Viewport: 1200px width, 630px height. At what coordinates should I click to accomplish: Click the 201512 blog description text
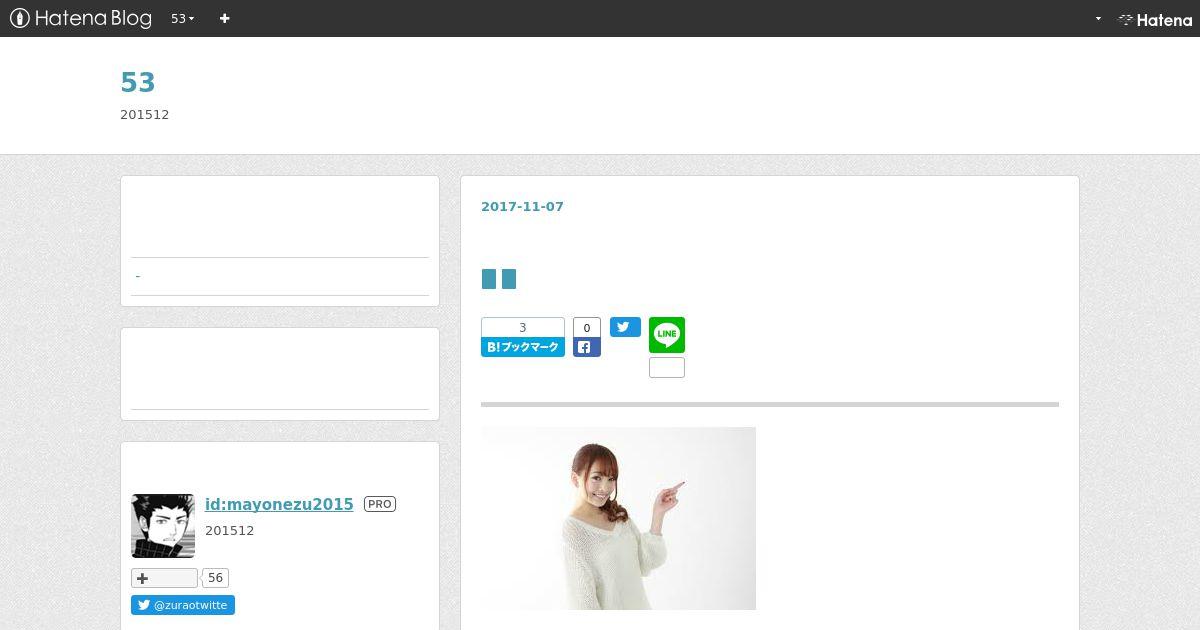(145, 115)
